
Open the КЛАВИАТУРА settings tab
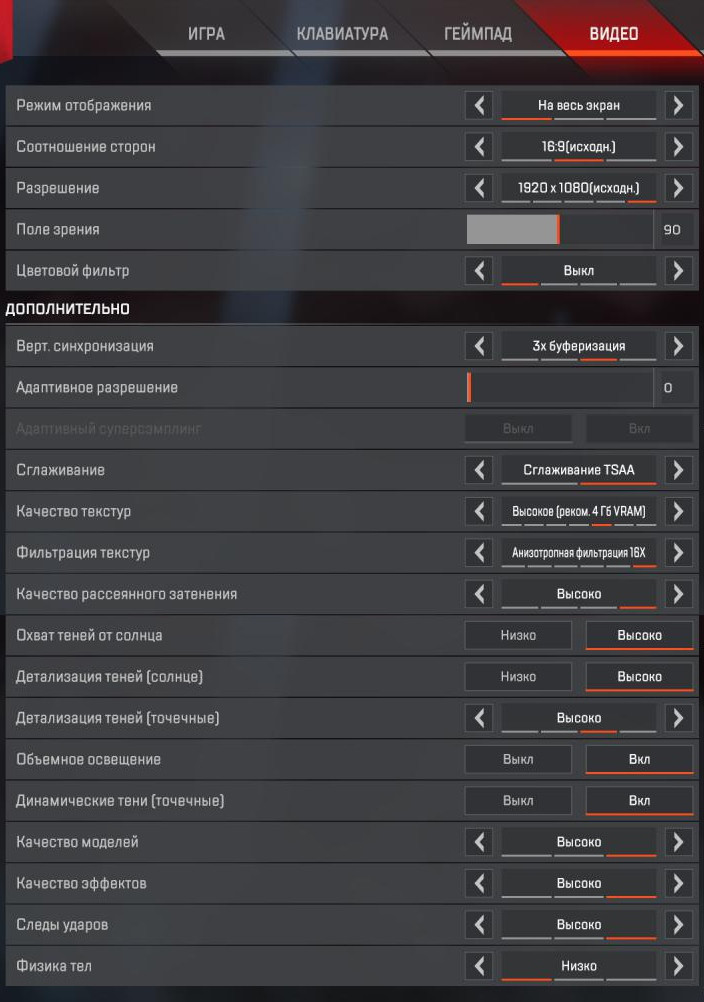(x=341, y=32)
